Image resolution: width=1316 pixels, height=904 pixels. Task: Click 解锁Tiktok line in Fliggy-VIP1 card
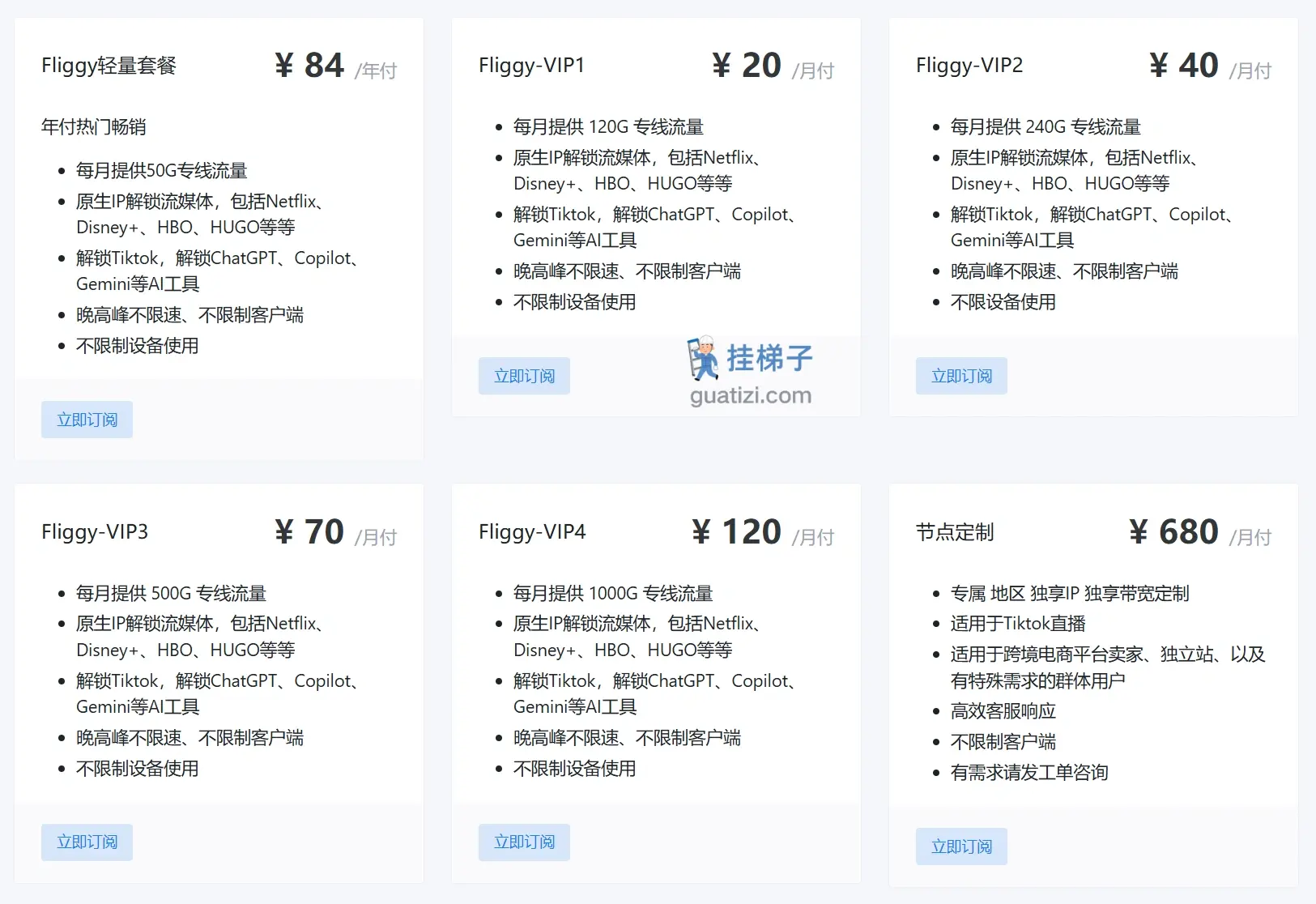(x=657, y=228)
